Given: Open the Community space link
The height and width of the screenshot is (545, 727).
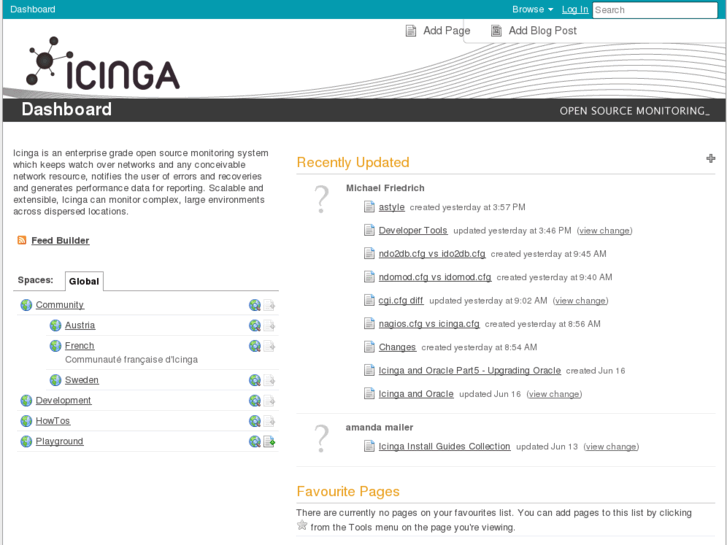Looking at the screenshot, I should 60,305.
